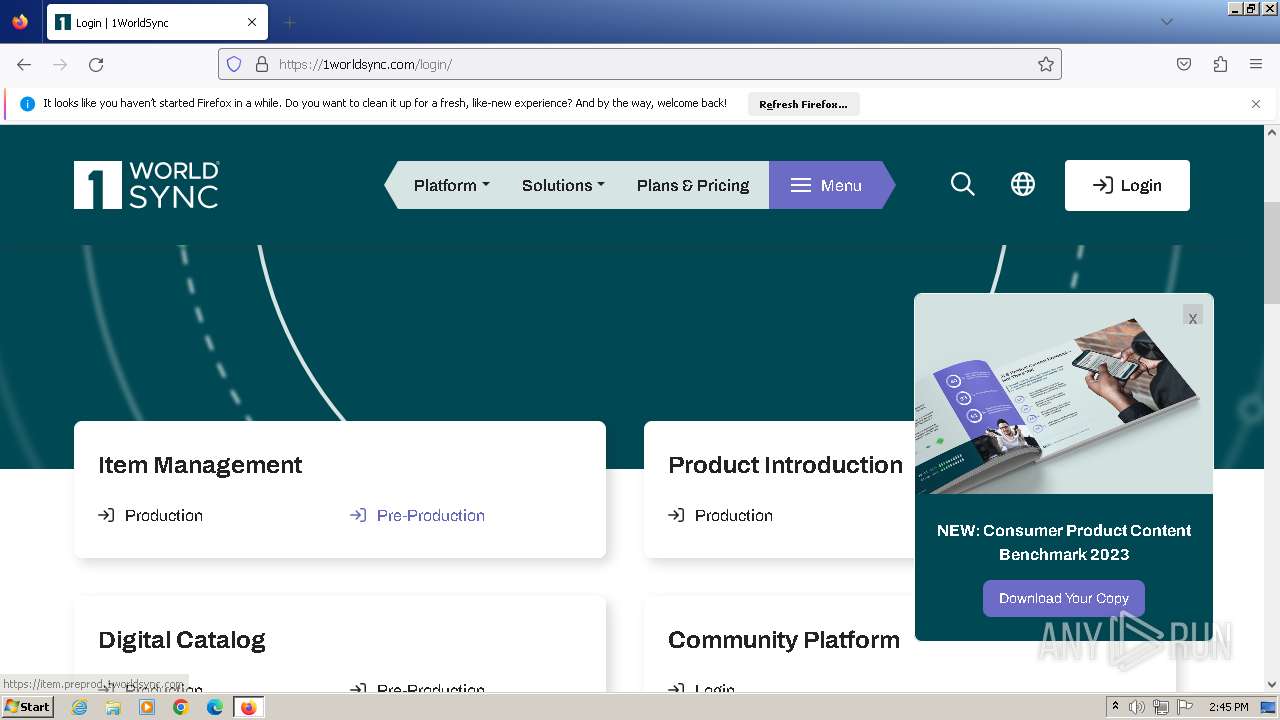Click the Product Introduction heading

click(785, 465)
